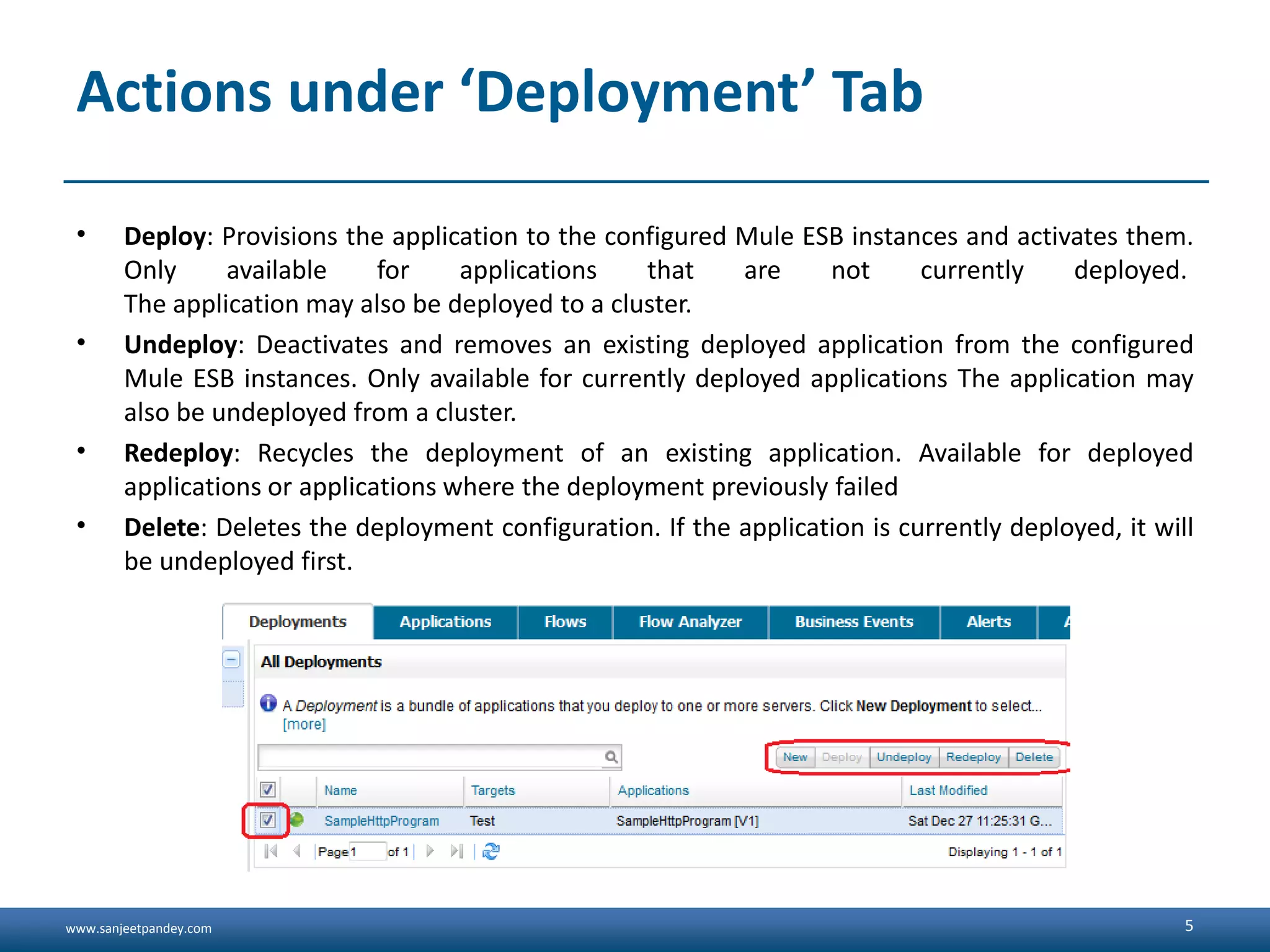This screenshot has width=1270, height=952.
Task: Click the Delete deployment button
Action: (x=1034, y=757)
